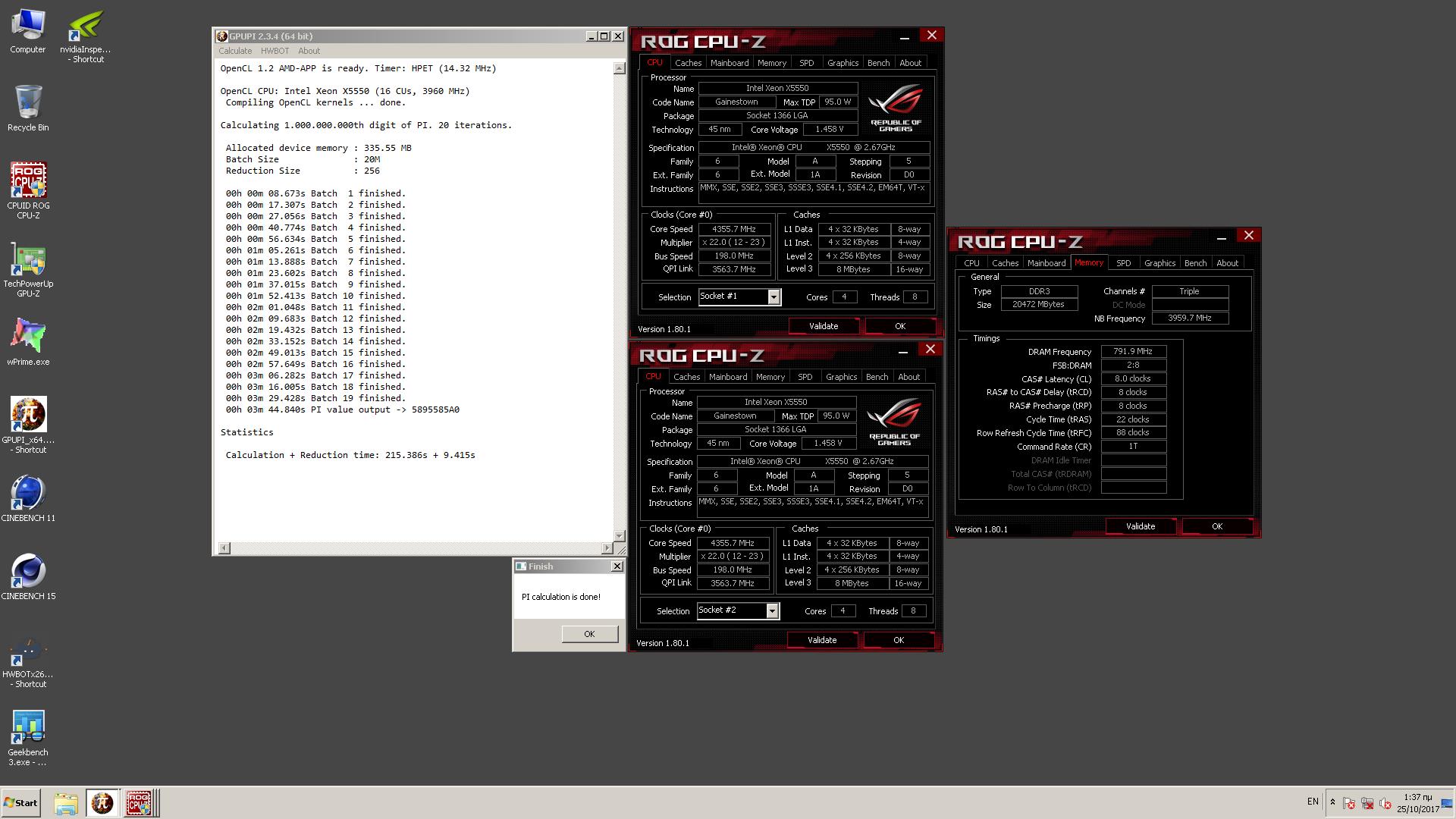Select the GPUPI_x64 shortcut icon
The width and height of the screenshot is (1456, 819).
pyautogui.click(x=28, y=425)
